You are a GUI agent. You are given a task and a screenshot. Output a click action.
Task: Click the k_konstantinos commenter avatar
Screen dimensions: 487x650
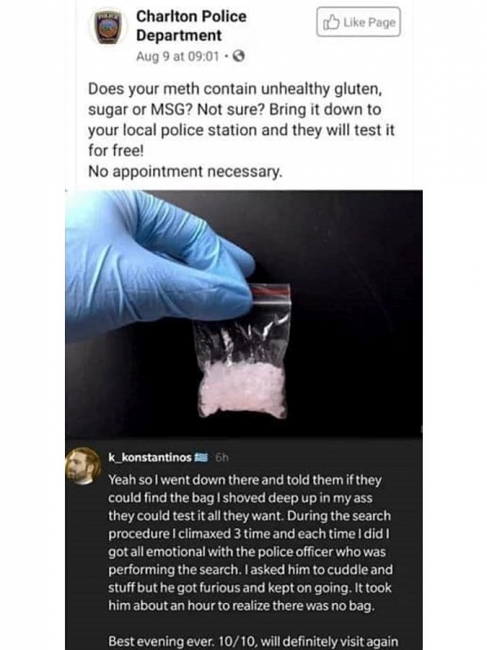click(x=83, y=466)
